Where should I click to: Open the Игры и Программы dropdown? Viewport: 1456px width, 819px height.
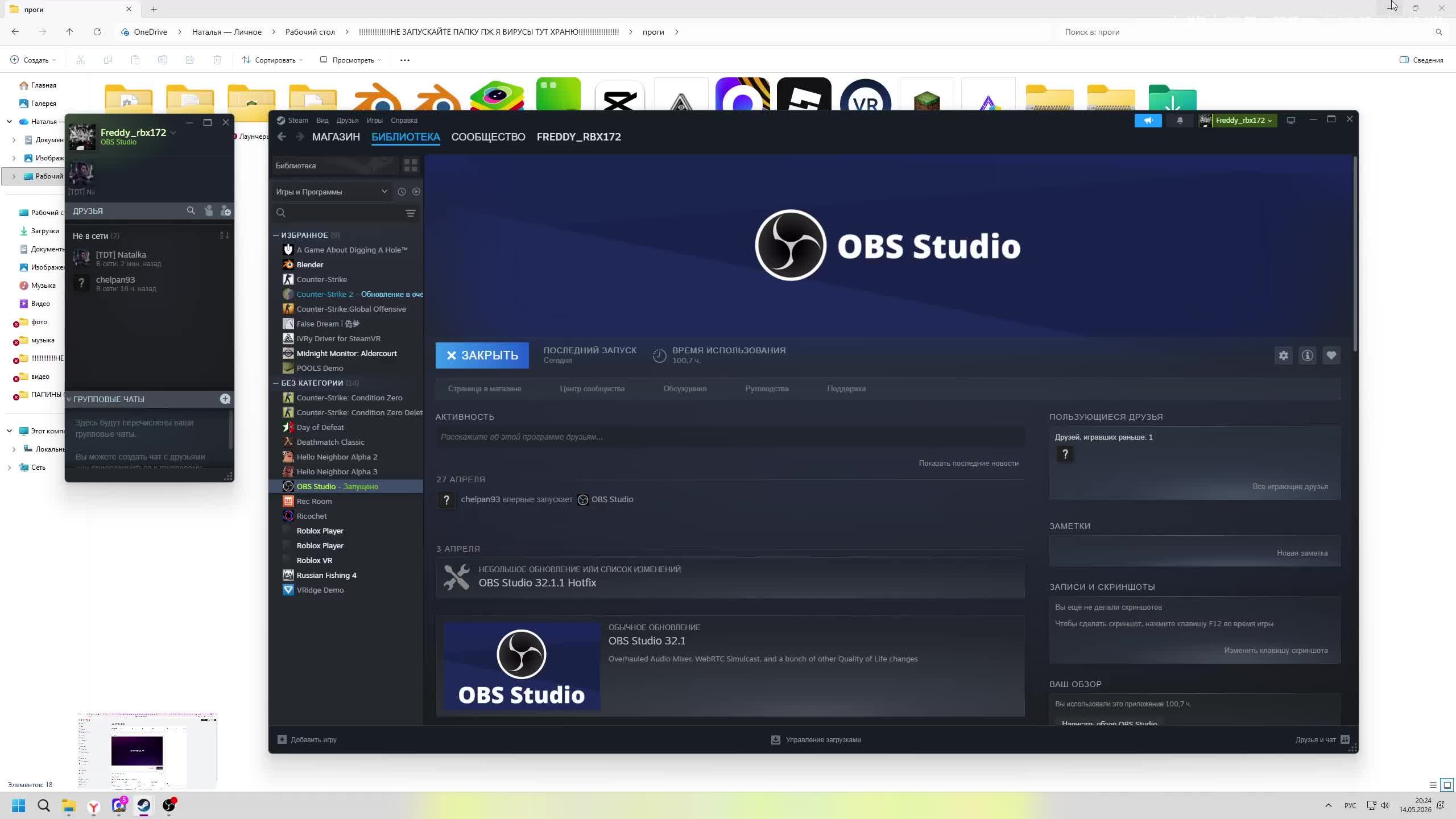click(332, 192)
